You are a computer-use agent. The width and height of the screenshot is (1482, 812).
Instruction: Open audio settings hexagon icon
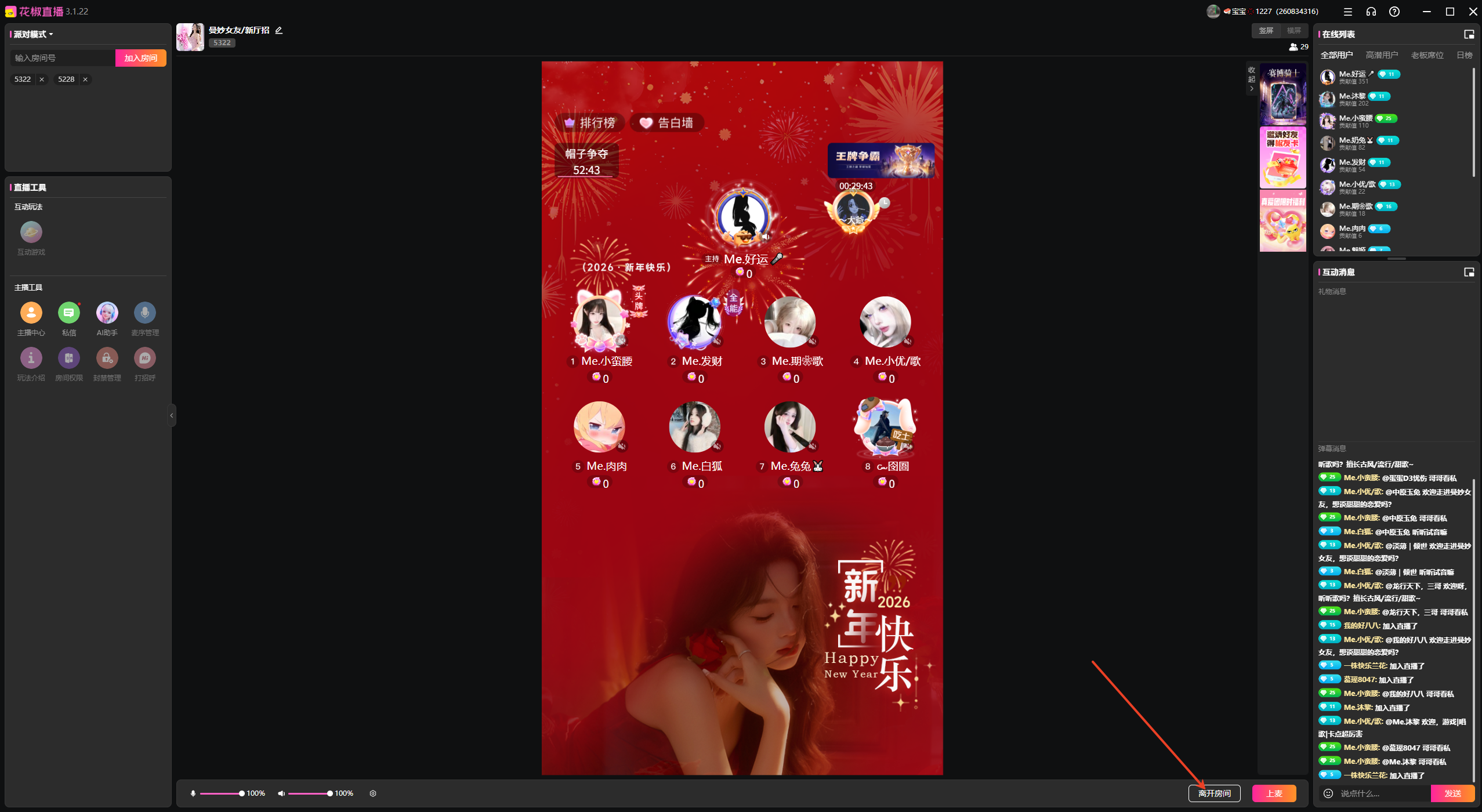tap(373, 793)
